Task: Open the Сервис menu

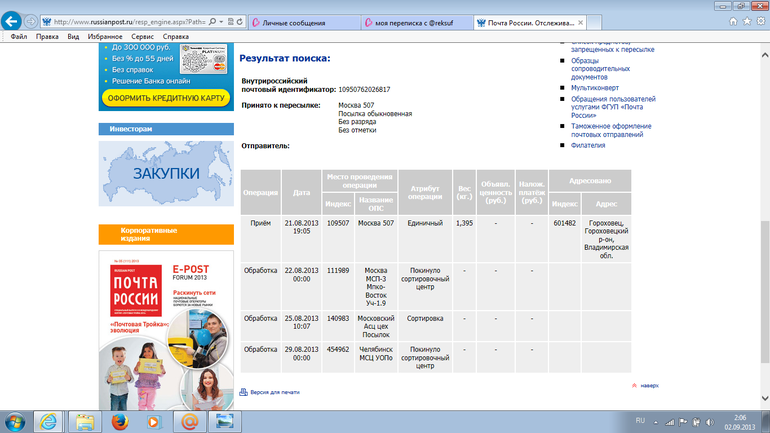Action: 142,37
